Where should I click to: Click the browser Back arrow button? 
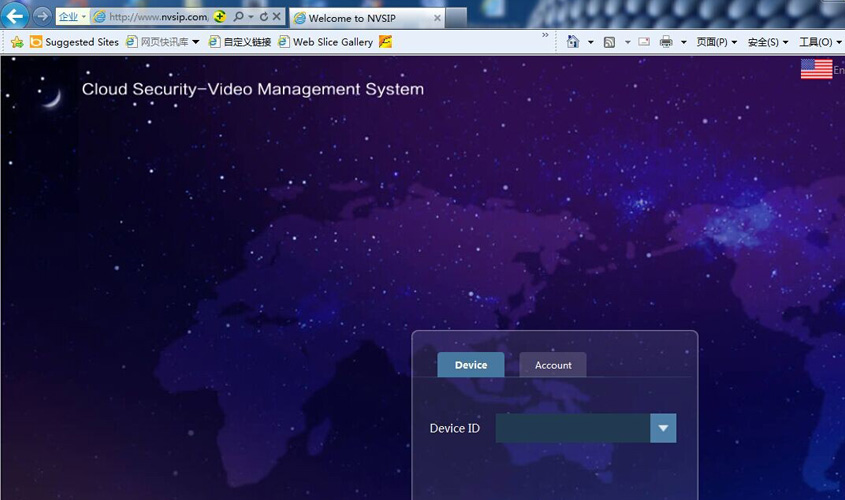pyautogui.click(x=15, y=16)
